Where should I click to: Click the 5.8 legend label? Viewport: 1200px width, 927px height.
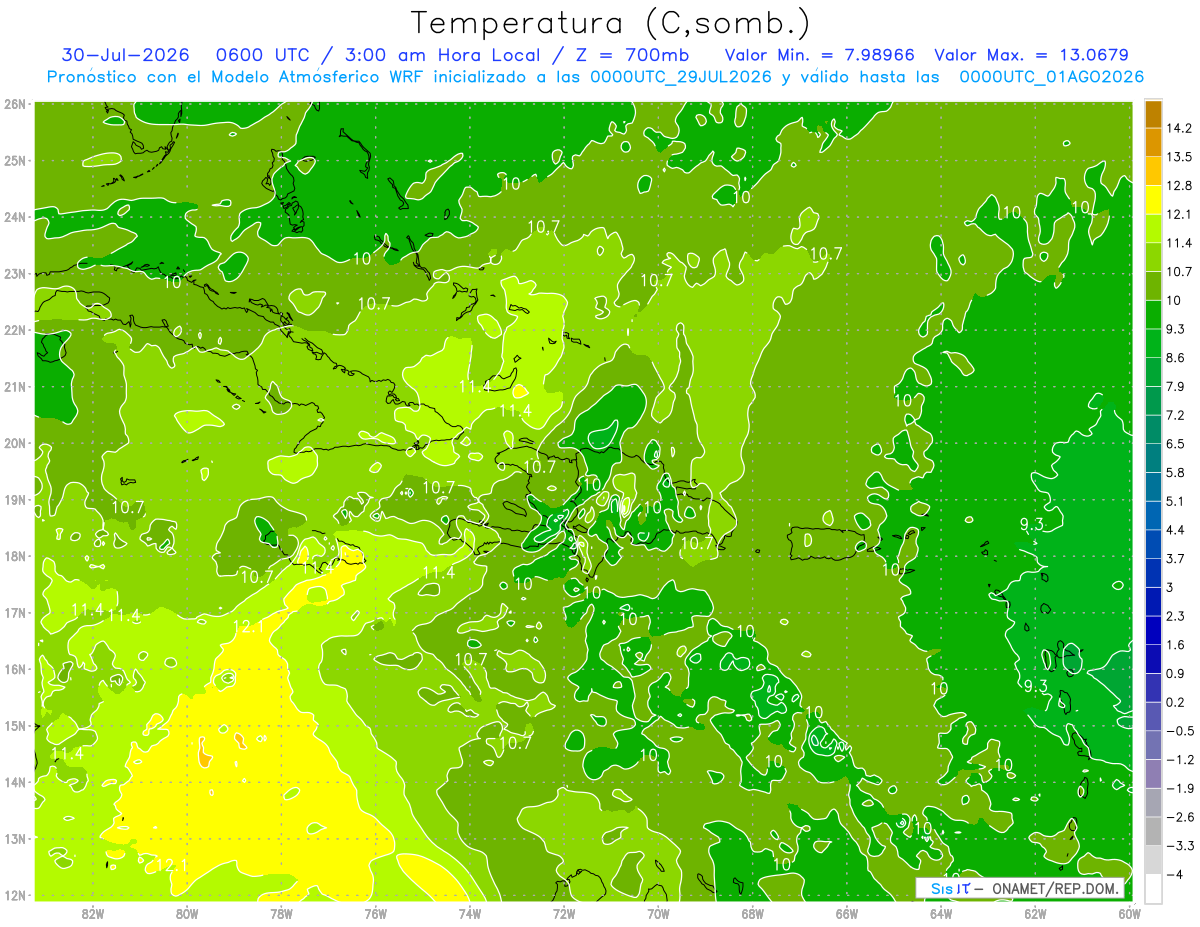tap(1175, 472)
